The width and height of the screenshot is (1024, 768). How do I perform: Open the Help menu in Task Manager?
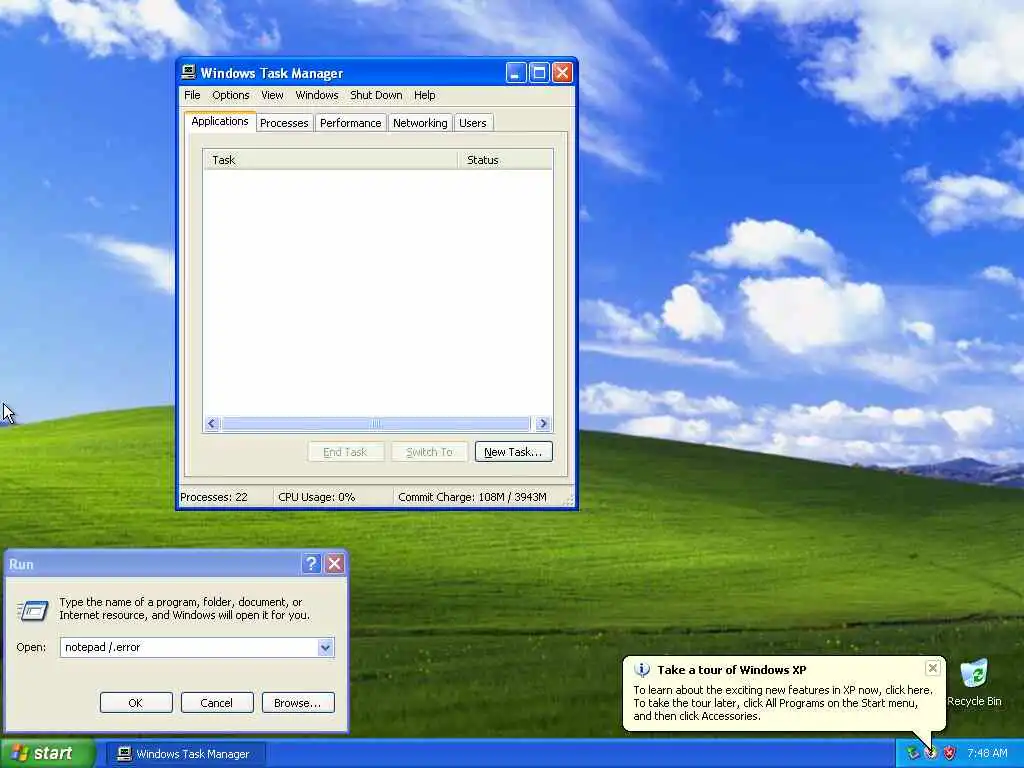click(x=424, y=95)
